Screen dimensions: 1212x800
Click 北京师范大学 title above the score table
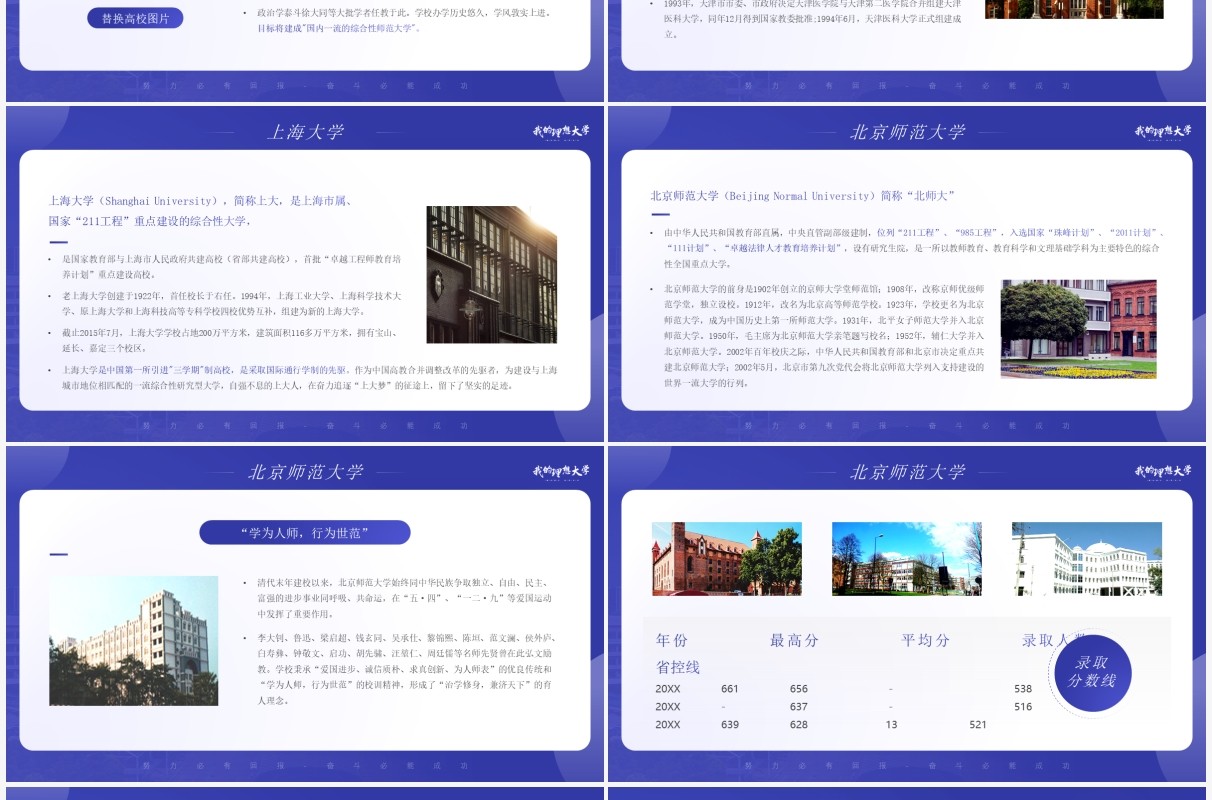click(907, 472)
